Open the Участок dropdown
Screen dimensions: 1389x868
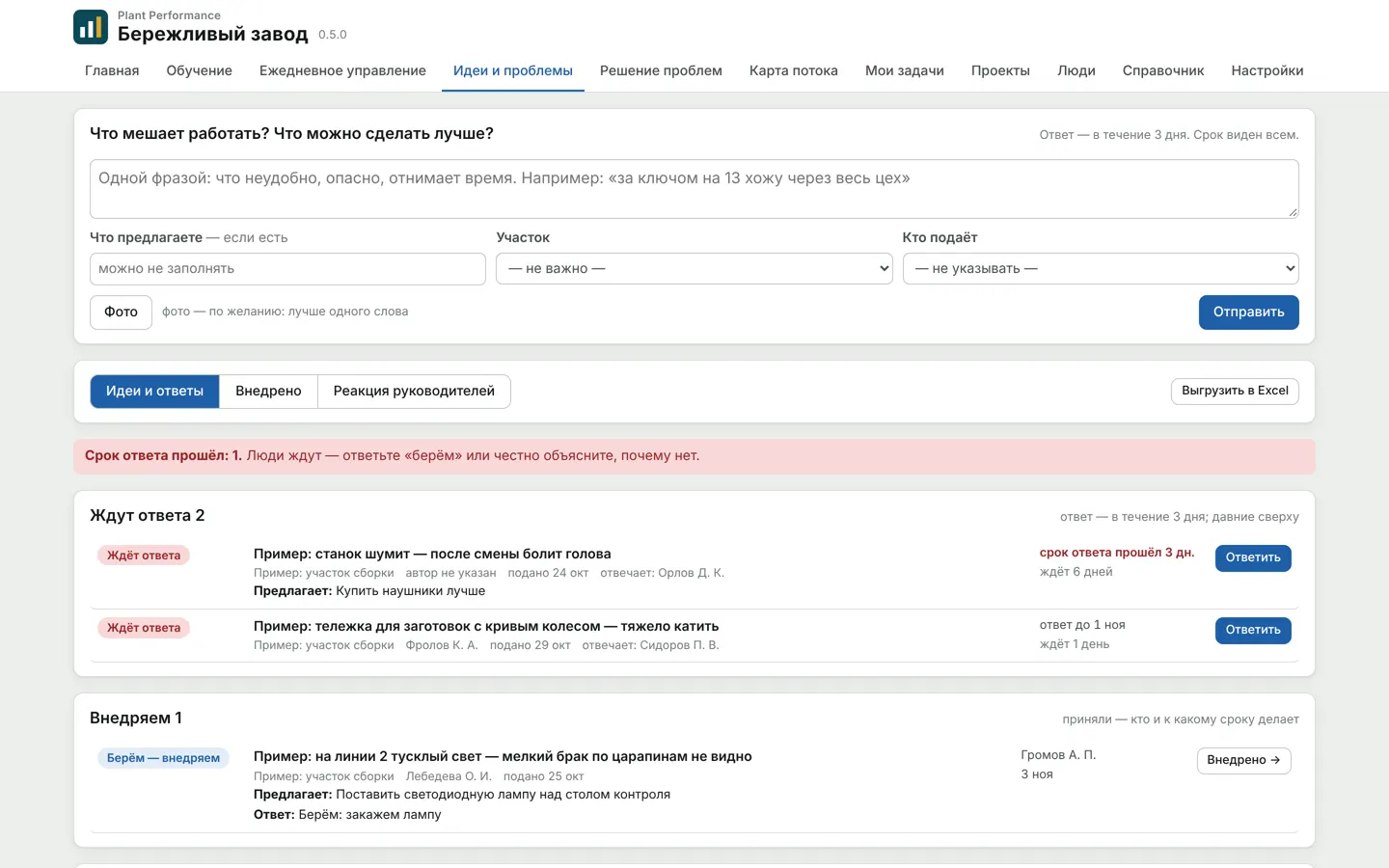coord(694,268)
